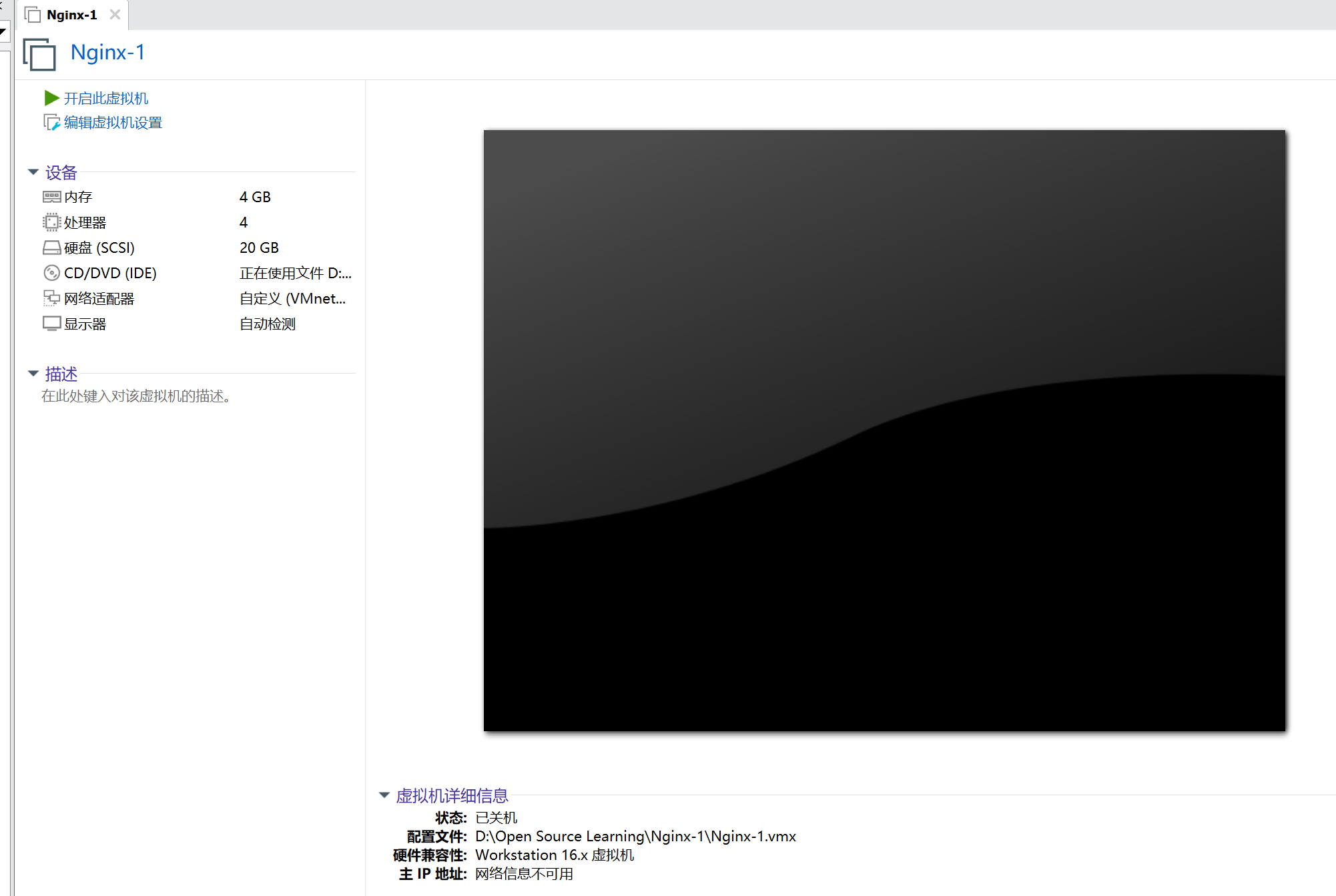The image size is (1336, 896).
Task: Collapse the 描述 description section
Action: pyautogui.click(x=33, y=374)
